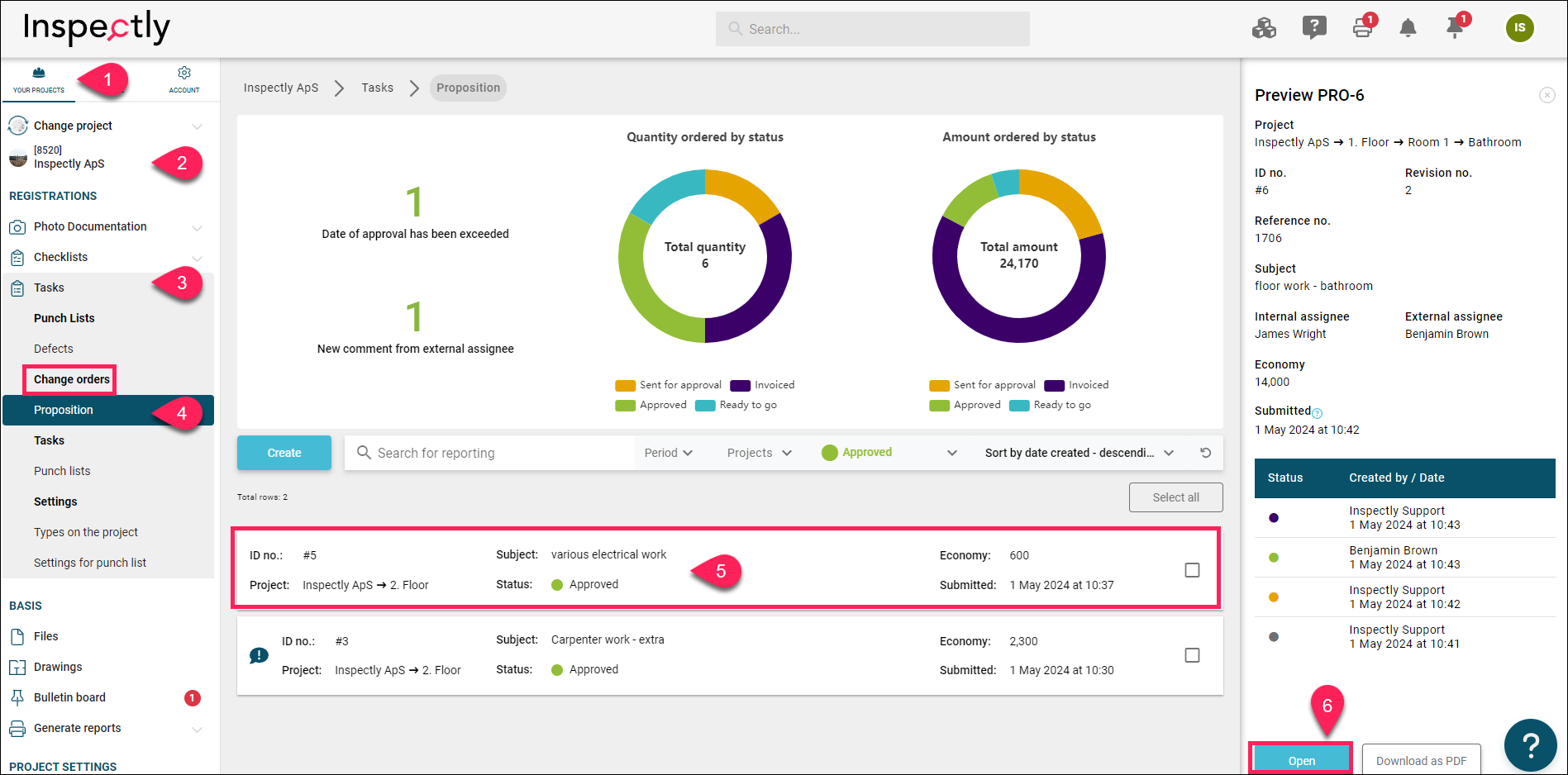Click Download as PDF button
The height and width of the screenshot is (775, 1568).
point(1421,761)
